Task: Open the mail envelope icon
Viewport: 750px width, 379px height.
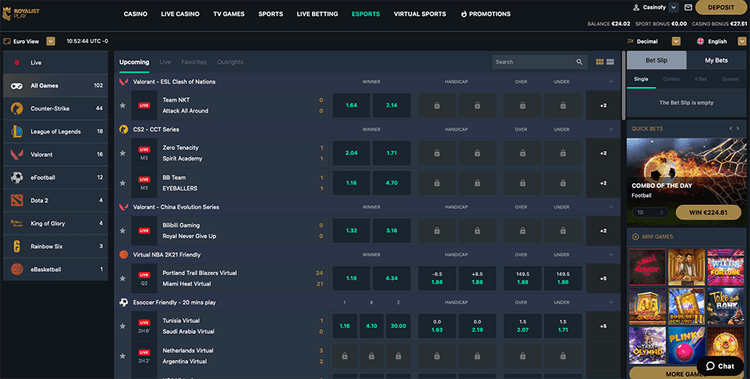Action: point(688,7)
